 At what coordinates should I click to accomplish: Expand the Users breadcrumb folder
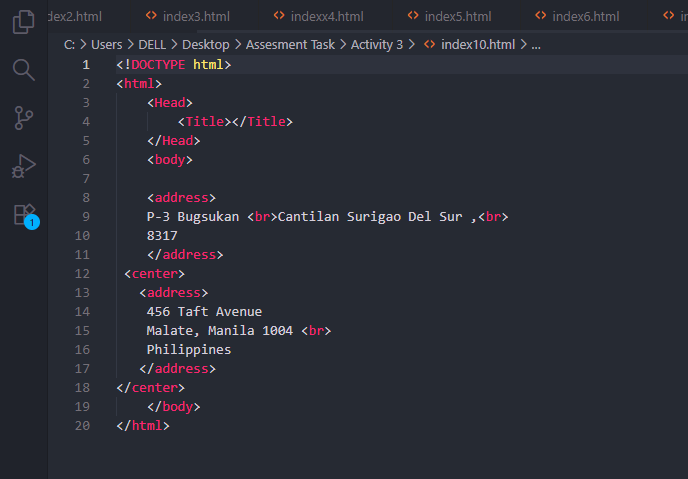click(106, 45)
